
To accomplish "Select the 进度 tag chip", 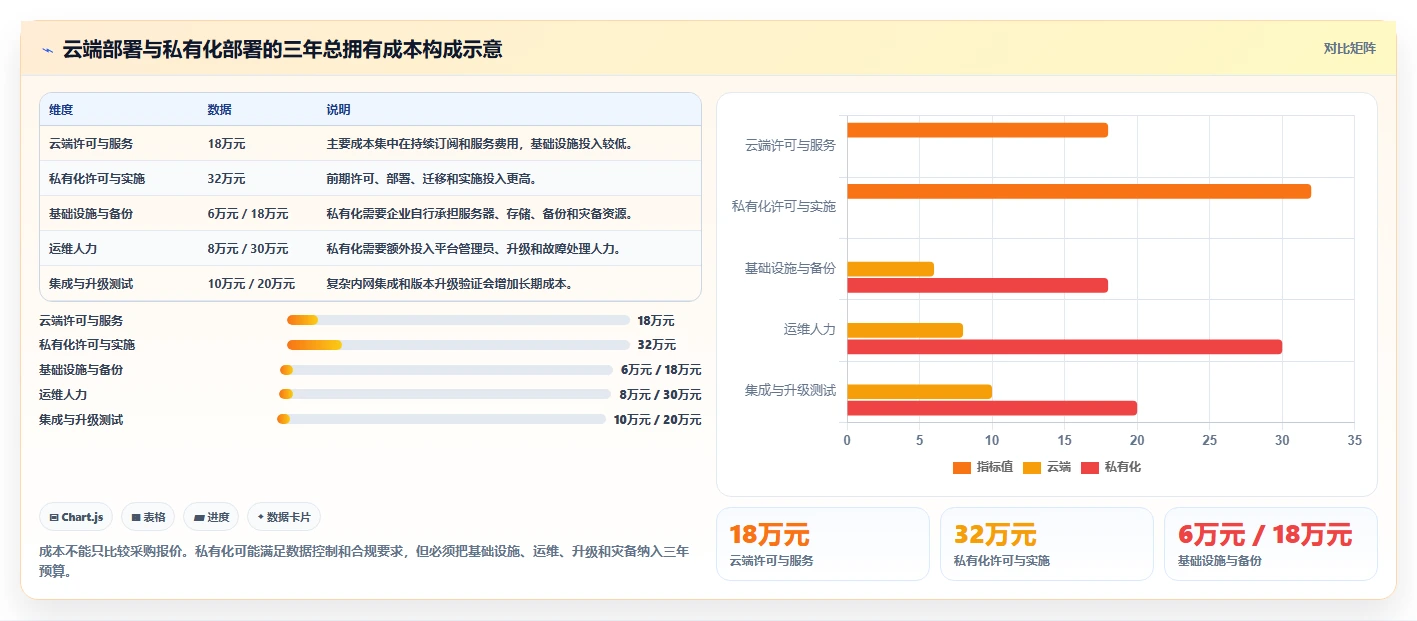I will pyautogui.click(x=211, y=517).
